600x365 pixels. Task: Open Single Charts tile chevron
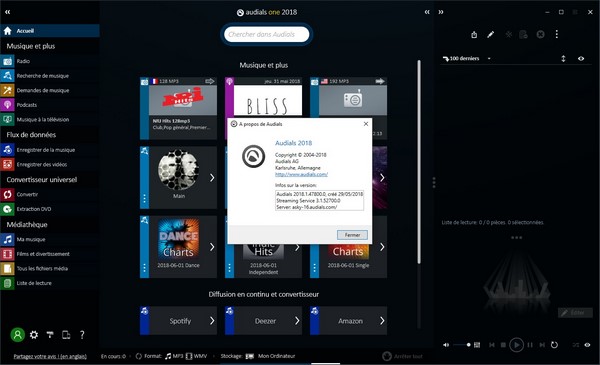(382, 247)
